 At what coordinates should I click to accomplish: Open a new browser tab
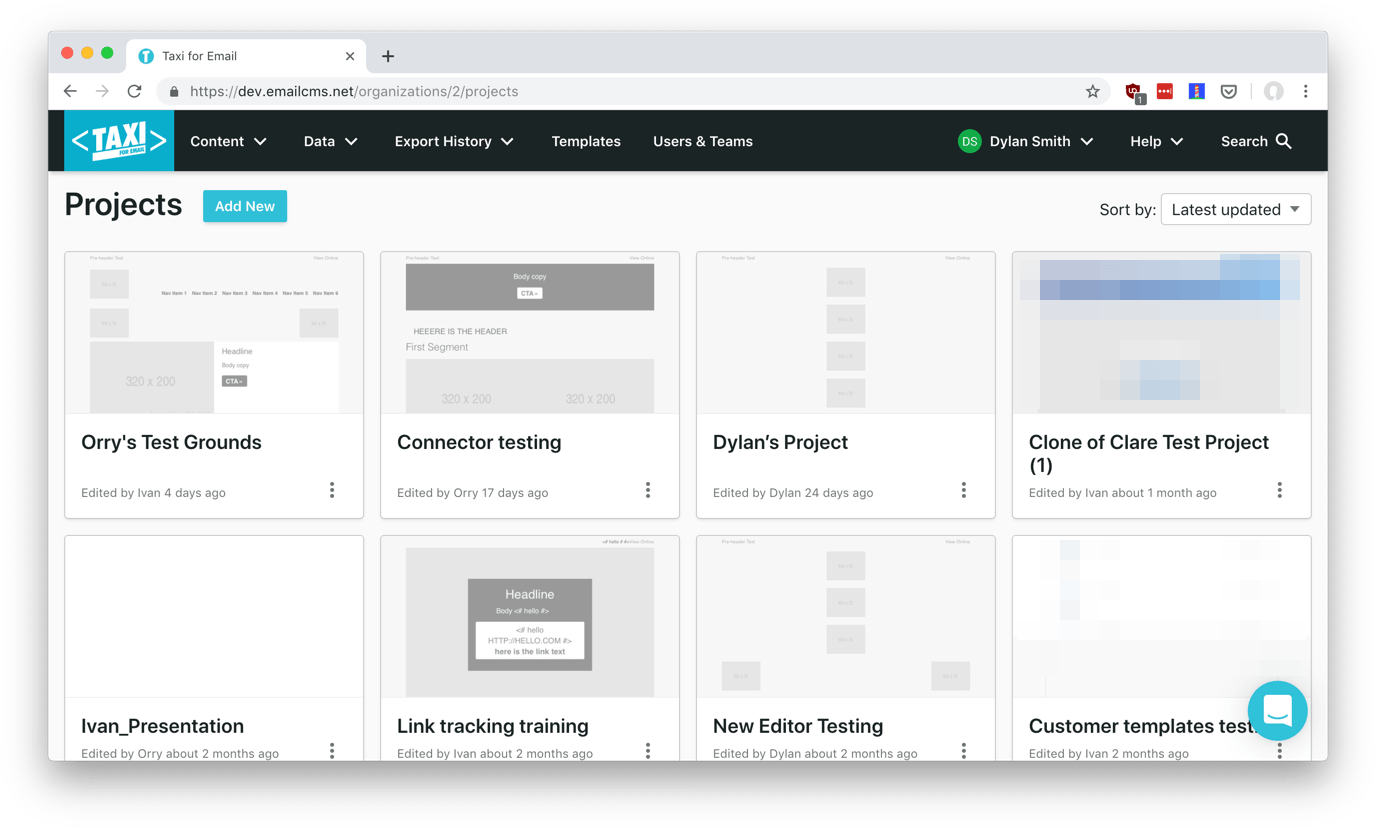pos(388,56)
